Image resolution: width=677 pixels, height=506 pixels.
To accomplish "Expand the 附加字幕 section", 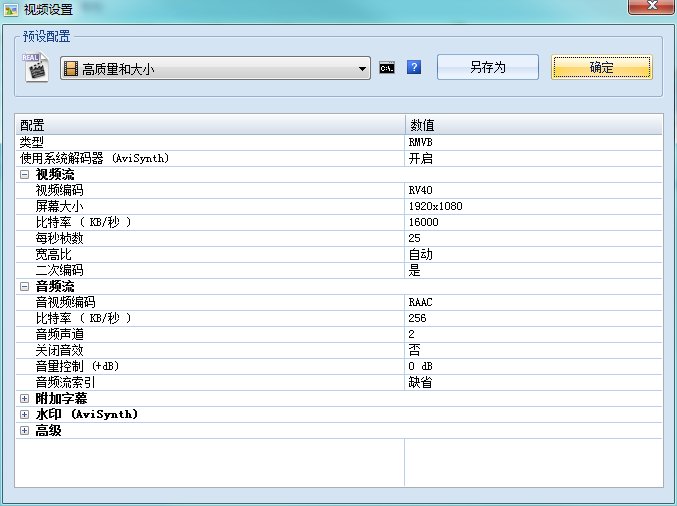I will [x=25, y=398].
